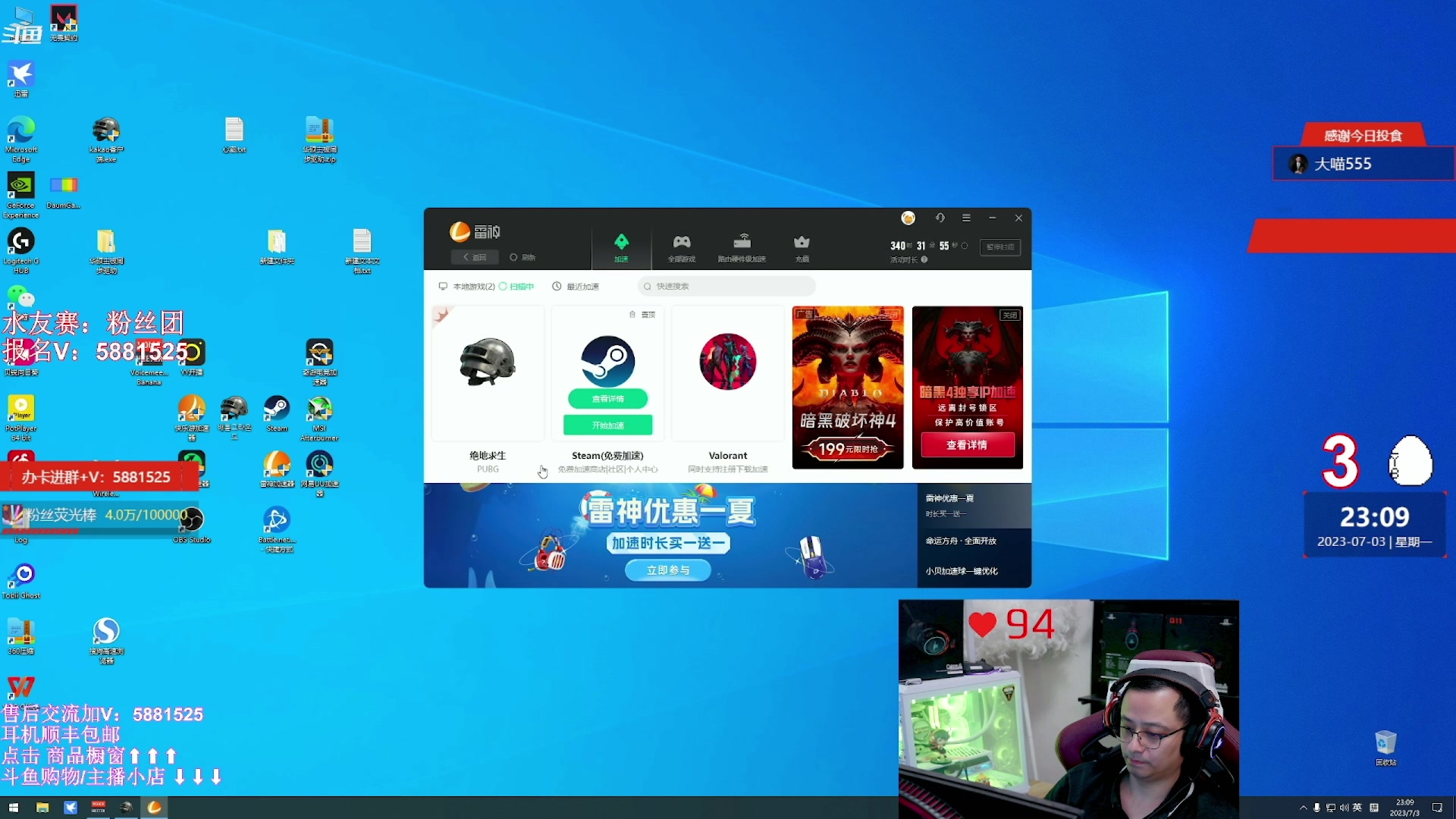This screenshot has height=819, width=1456.
Task: Open 新建文本文档.txt on desktop
Action: tap(362, 251)
